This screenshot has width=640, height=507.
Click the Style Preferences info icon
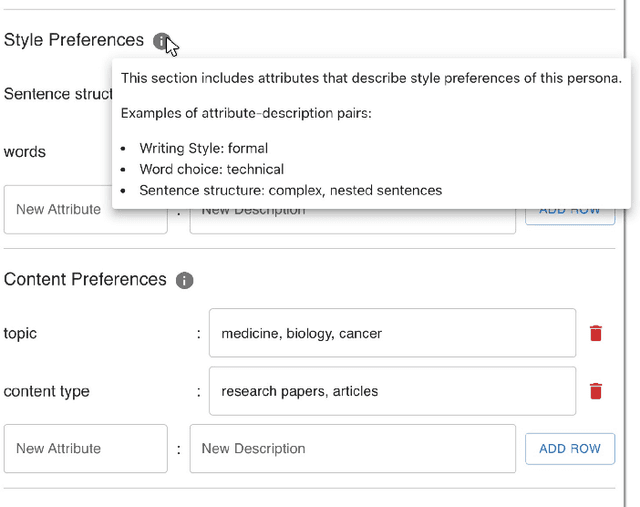(x=161, y=41)
